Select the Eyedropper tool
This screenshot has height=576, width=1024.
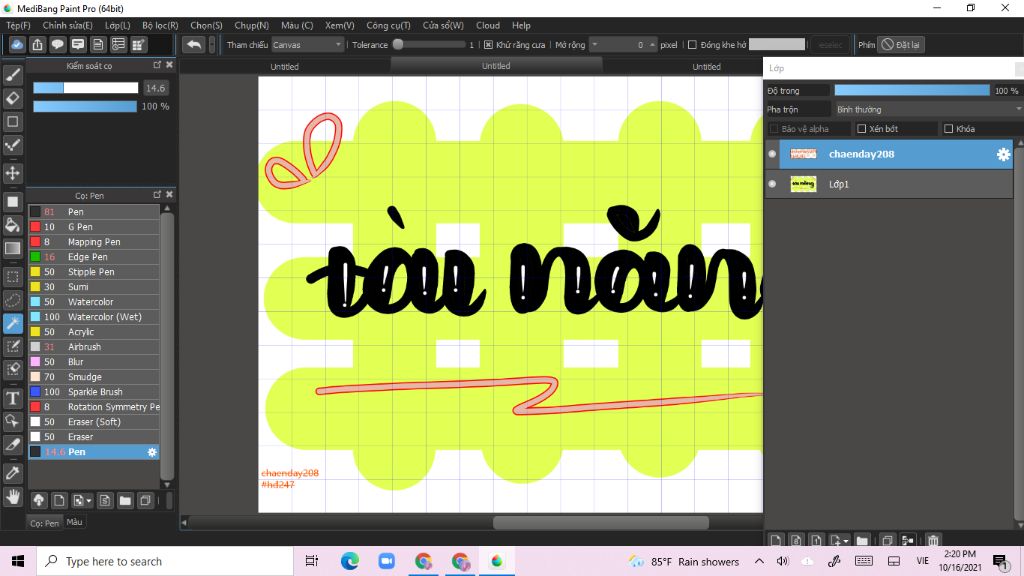(x=12, y=473)
